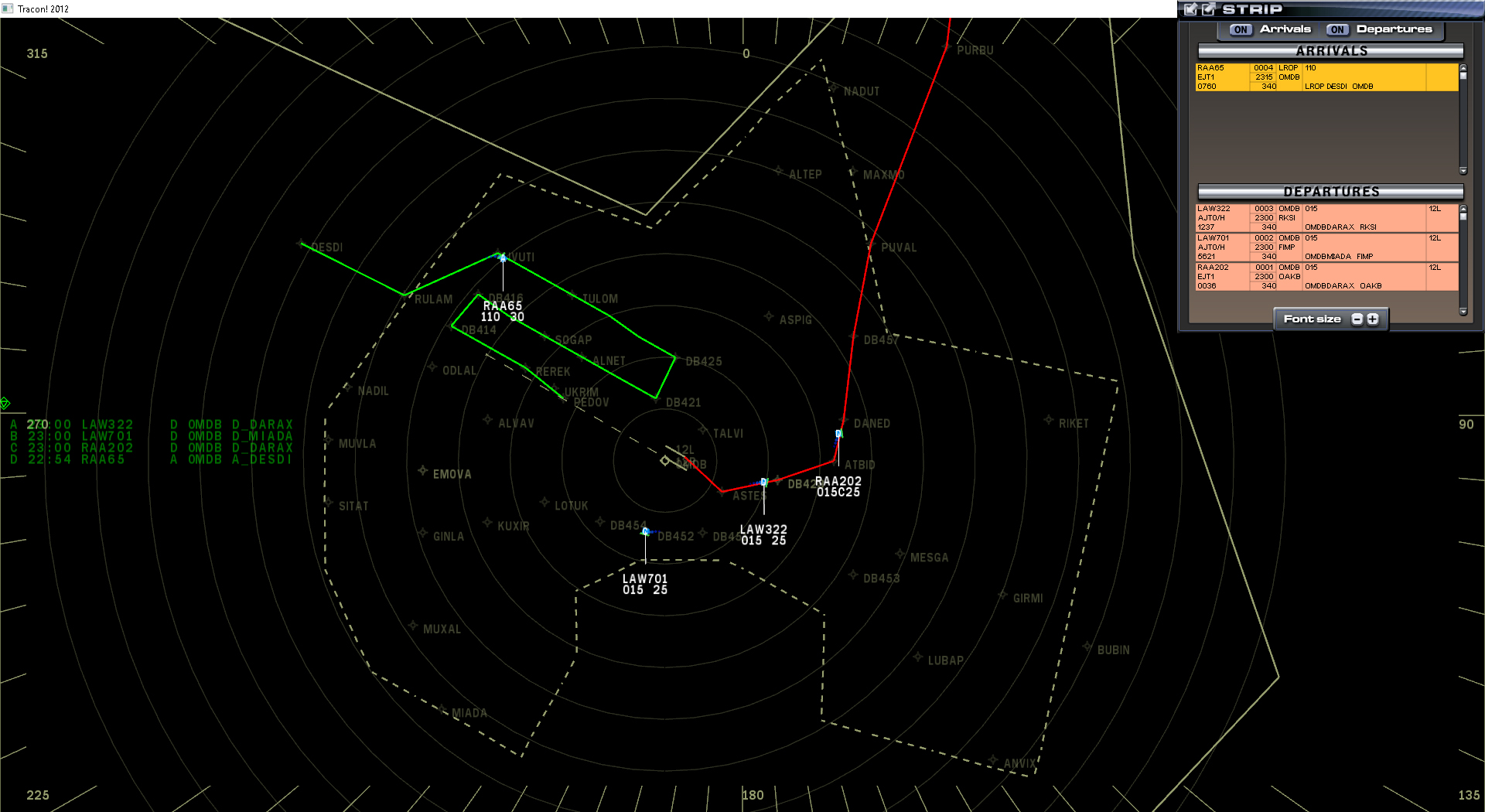Select the LAW701 aircraft symbol
This screenshot has height=812, width=1485.
(x=645, y=531)
